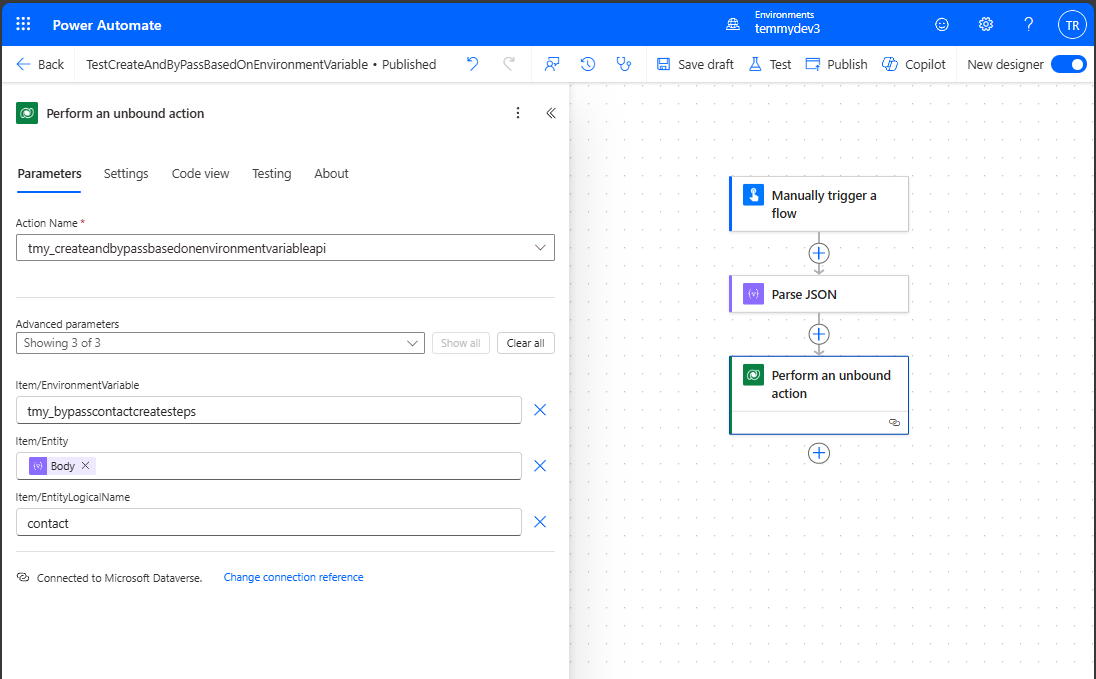Open the Settings gear icon
Viewport: 1096px width, 679px height.
point(986,24)
